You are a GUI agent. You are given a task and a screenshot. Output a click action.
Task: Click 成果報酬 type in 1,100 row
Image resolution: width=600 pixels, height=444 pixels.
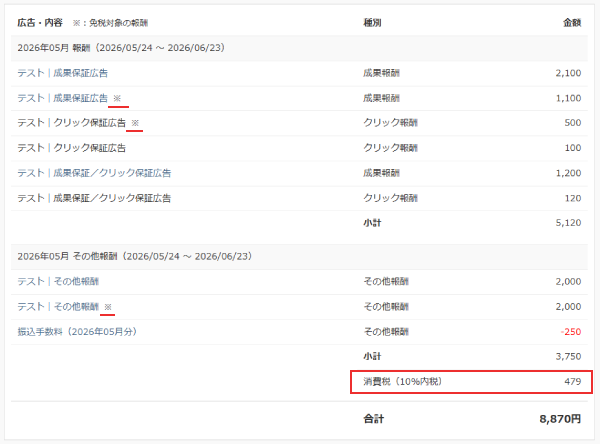382,98
